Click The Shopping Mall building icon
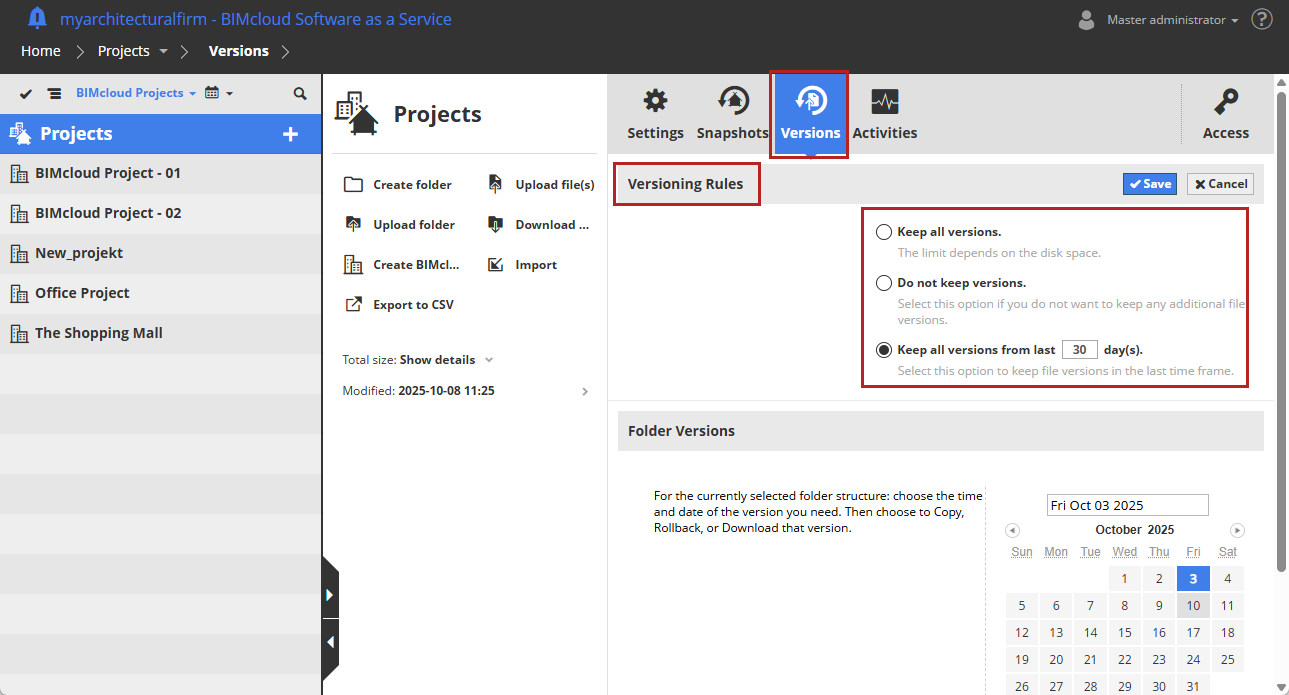This screenshot has height=695, width=1289. (x=18, y=334)
